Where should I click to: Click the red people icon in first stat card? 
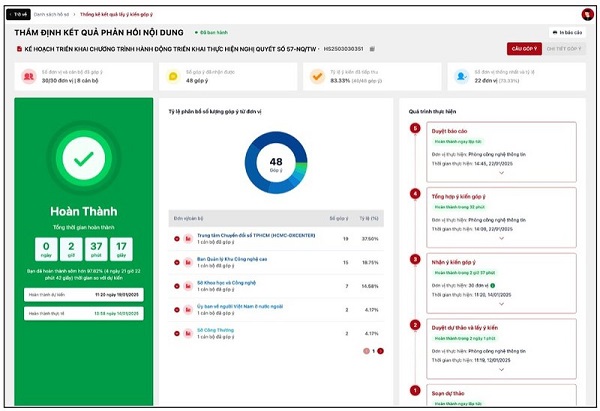(29, 77)
